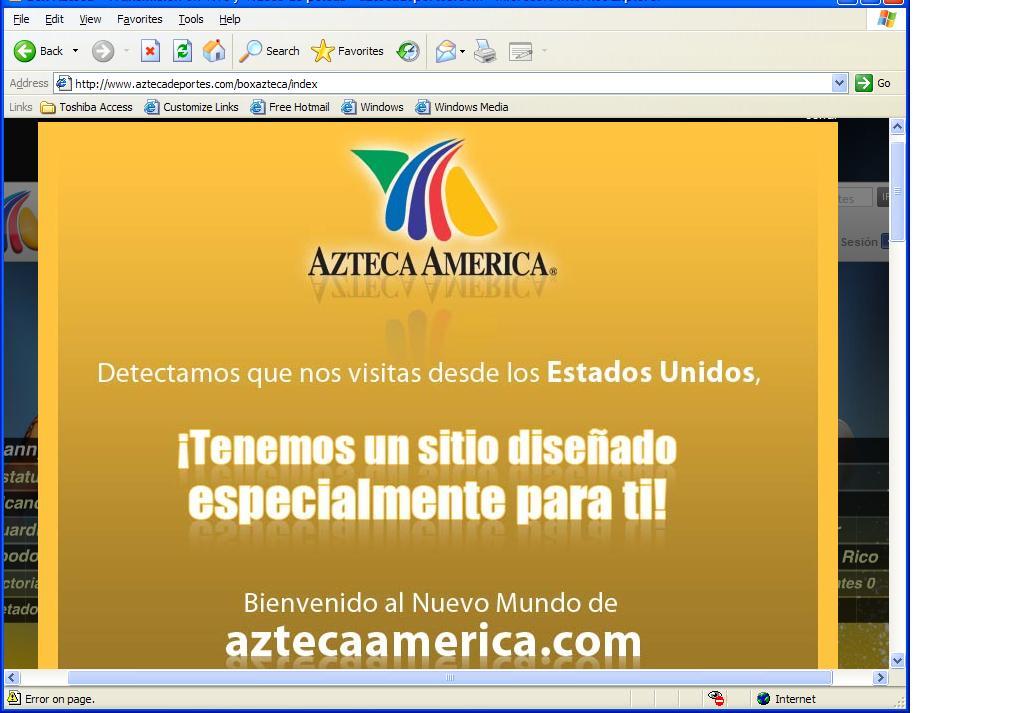Open the Edit menu
This screenshot has height=713, width=1024.
point(54,19)
